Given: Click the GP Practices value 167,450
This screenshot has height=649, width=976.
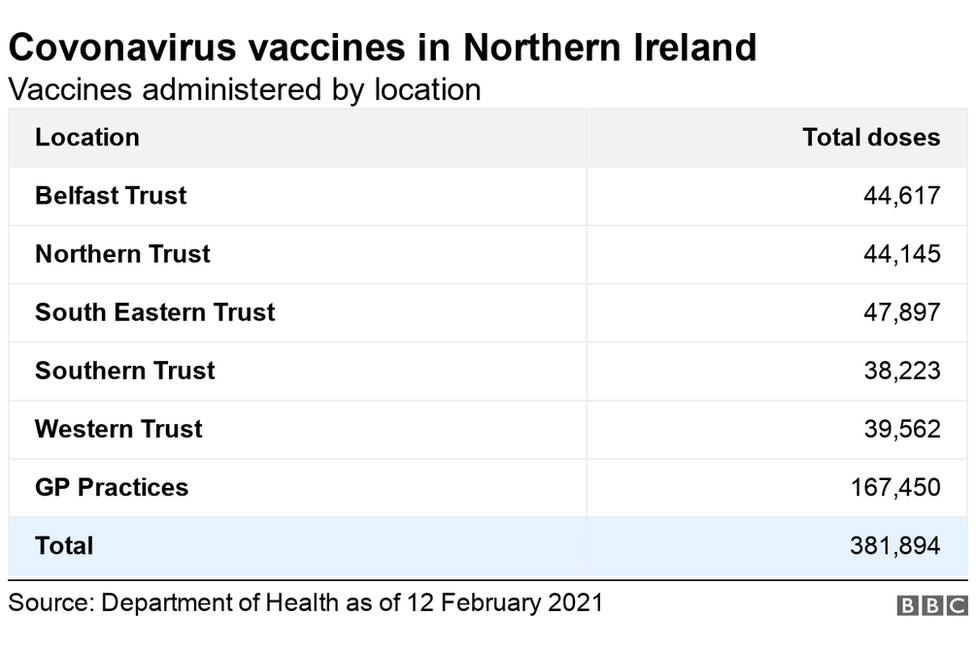Looking at the screenshot, I should [894, 487].
